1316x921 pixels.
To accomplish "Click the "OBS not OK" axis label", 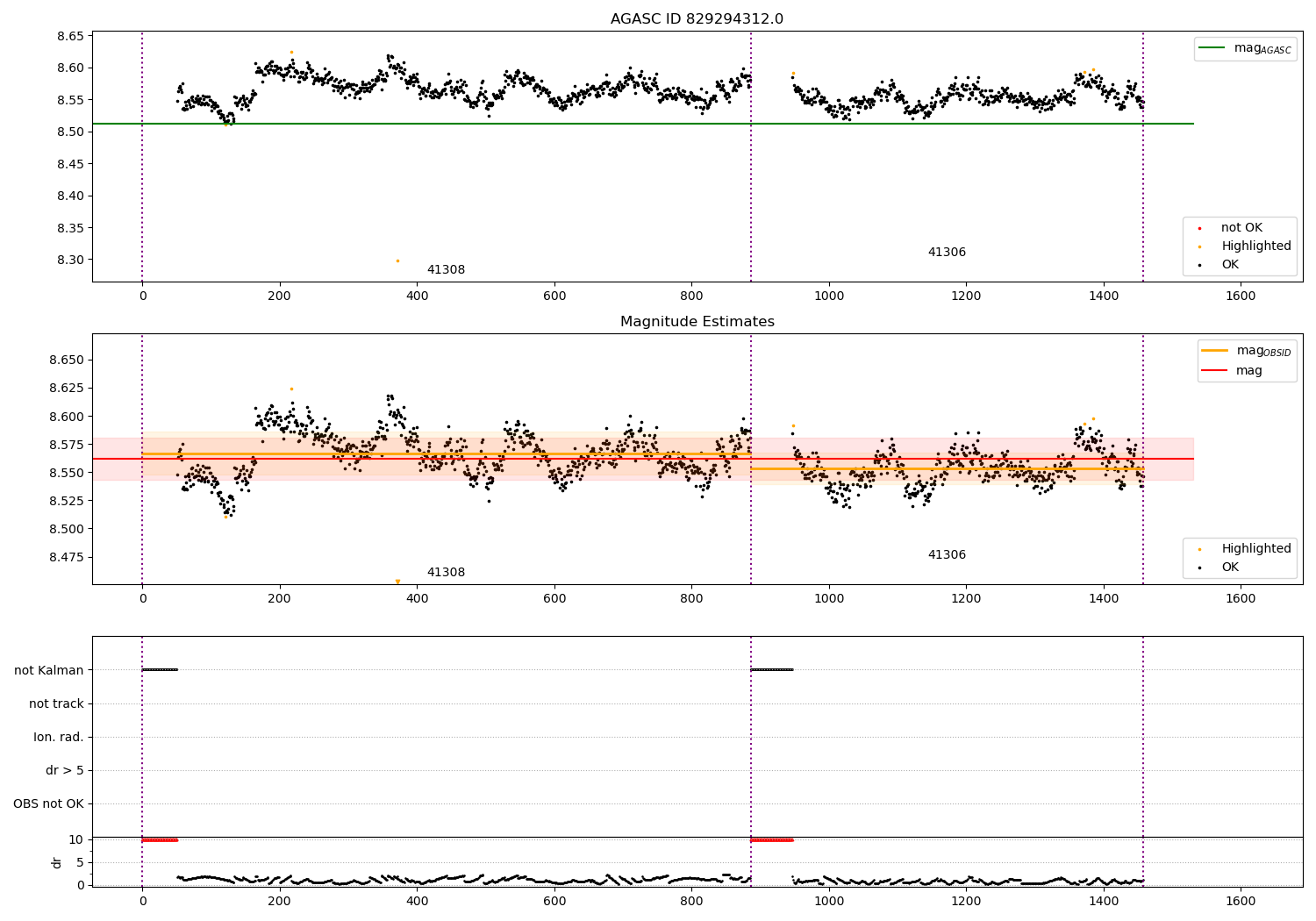I will (x=48, y=803).
